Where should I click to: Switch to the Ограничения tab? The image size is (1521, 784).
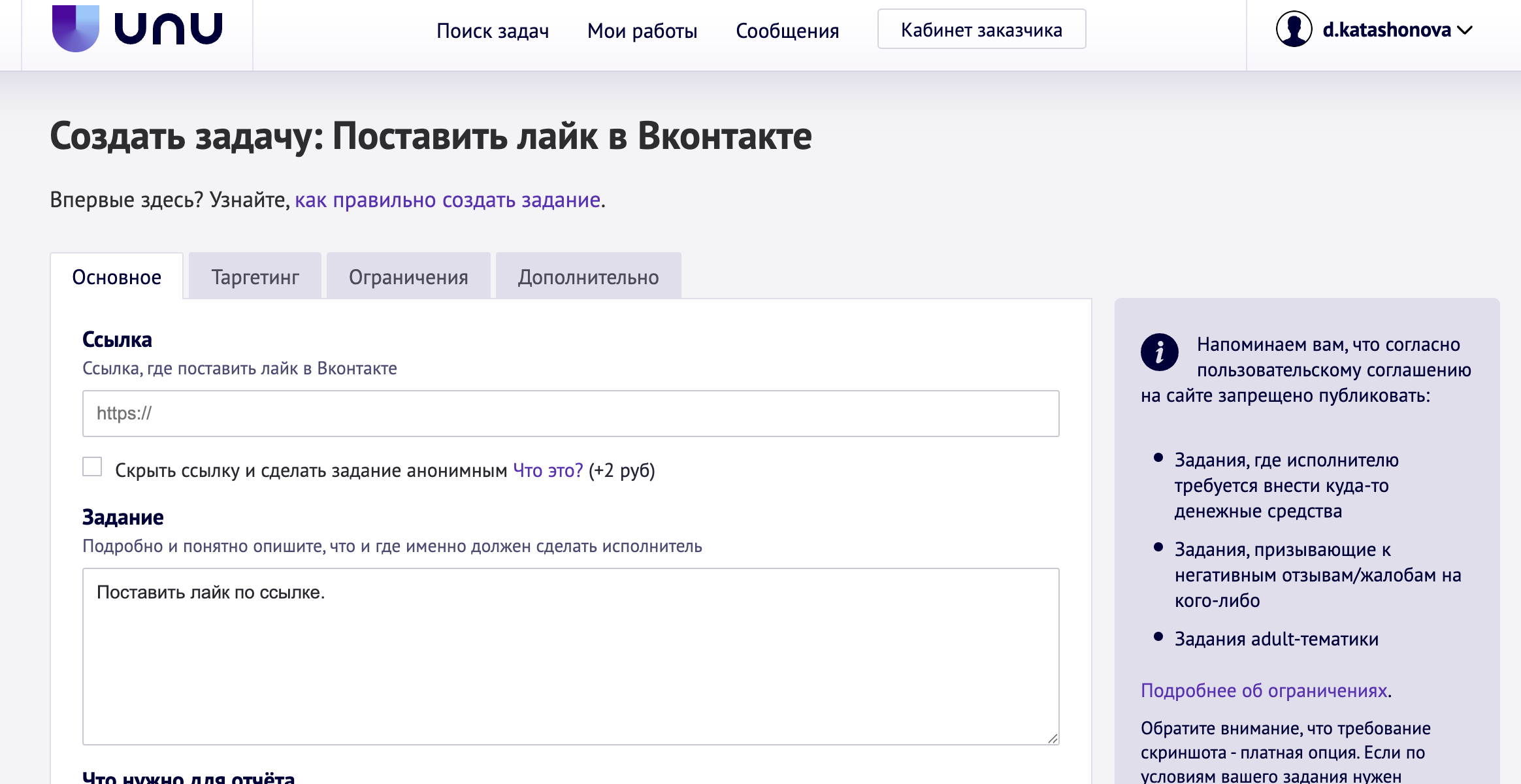click(408, 276)
